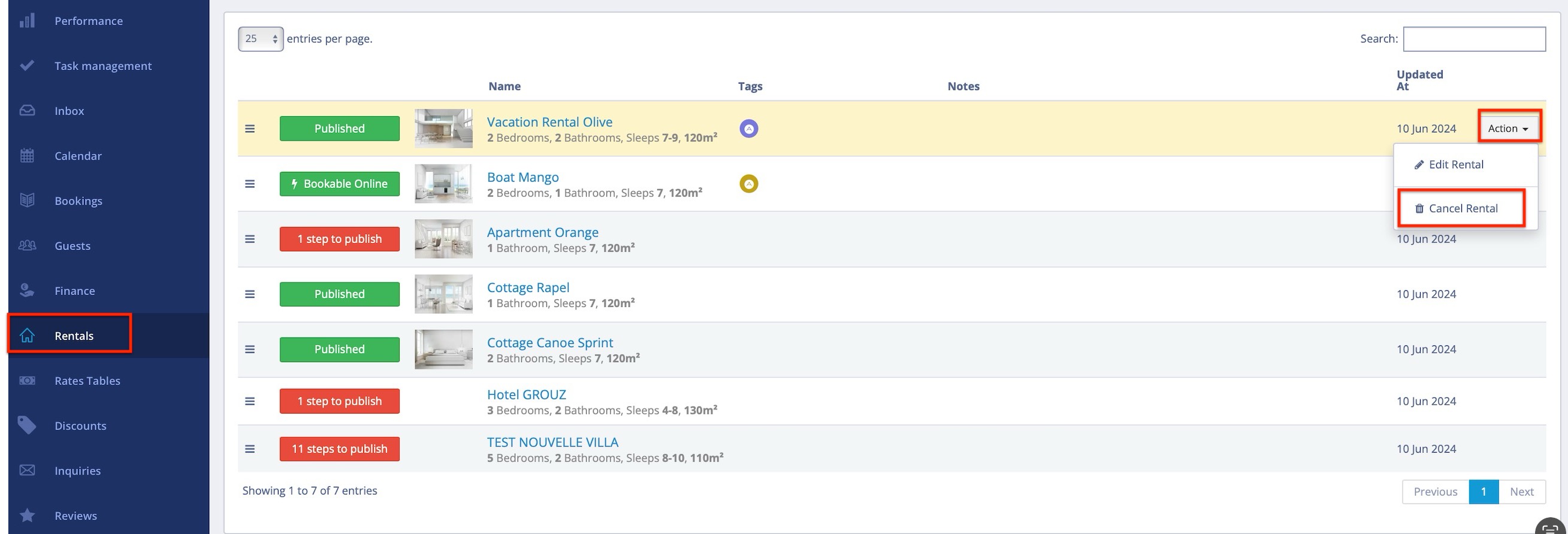1568x534 pixels.
Task: Click the Discounts tag icon
Action: coord(27,425)
